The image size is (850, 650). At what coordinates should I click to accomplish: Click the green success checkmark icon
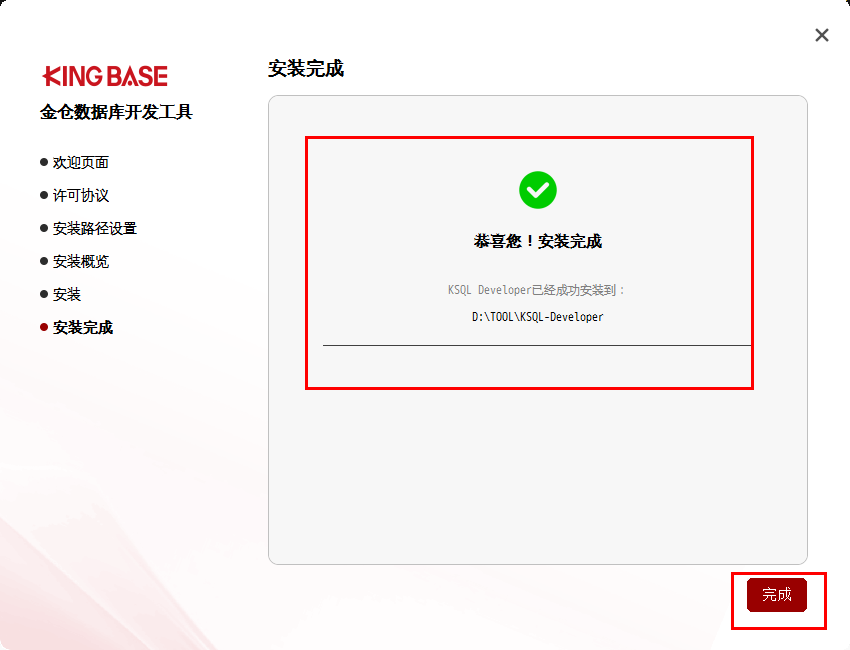[x=537, y=189]
